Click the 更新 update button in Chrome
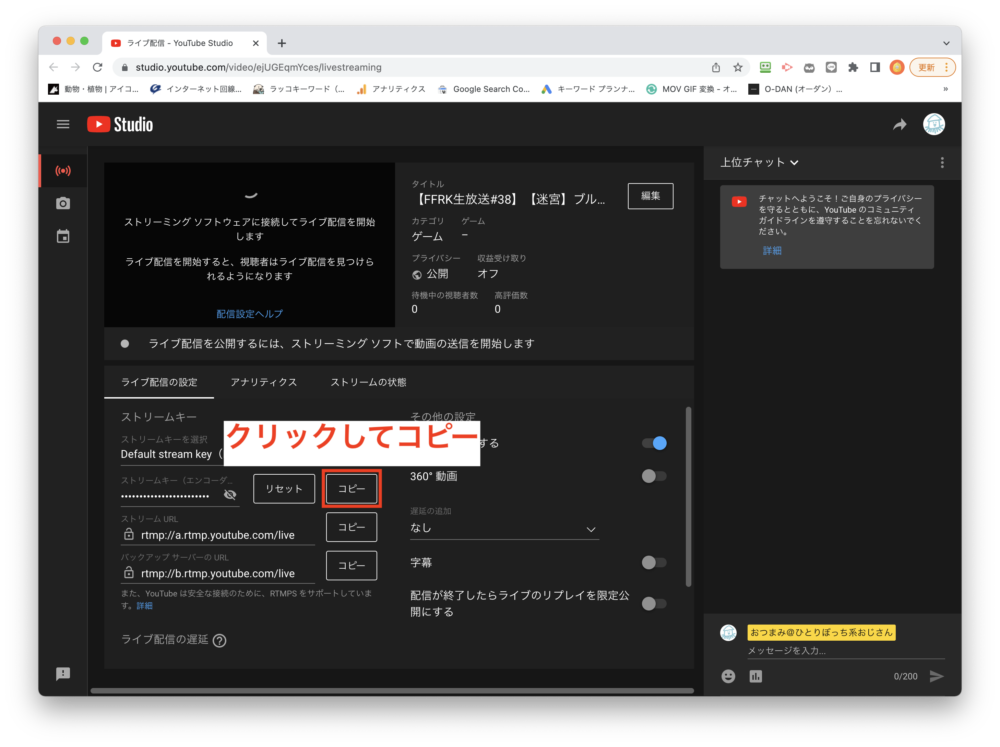 click(x=932, y=67)
